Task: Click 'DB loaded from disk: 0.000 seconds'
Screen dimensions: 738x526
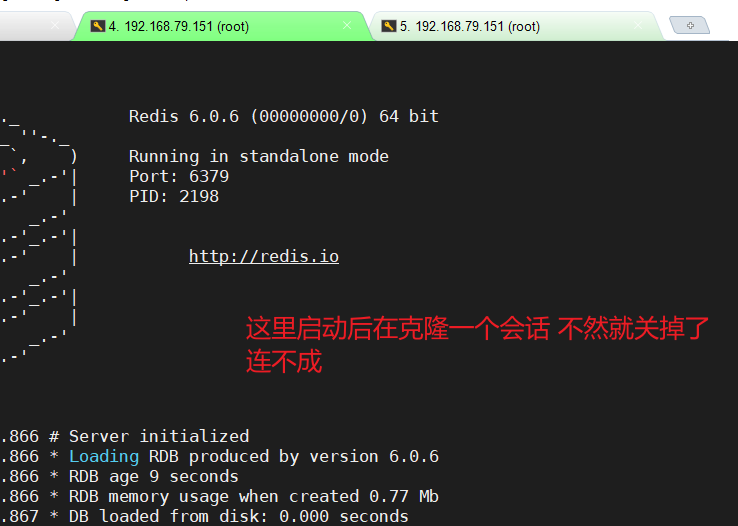Action: (239, 516)
